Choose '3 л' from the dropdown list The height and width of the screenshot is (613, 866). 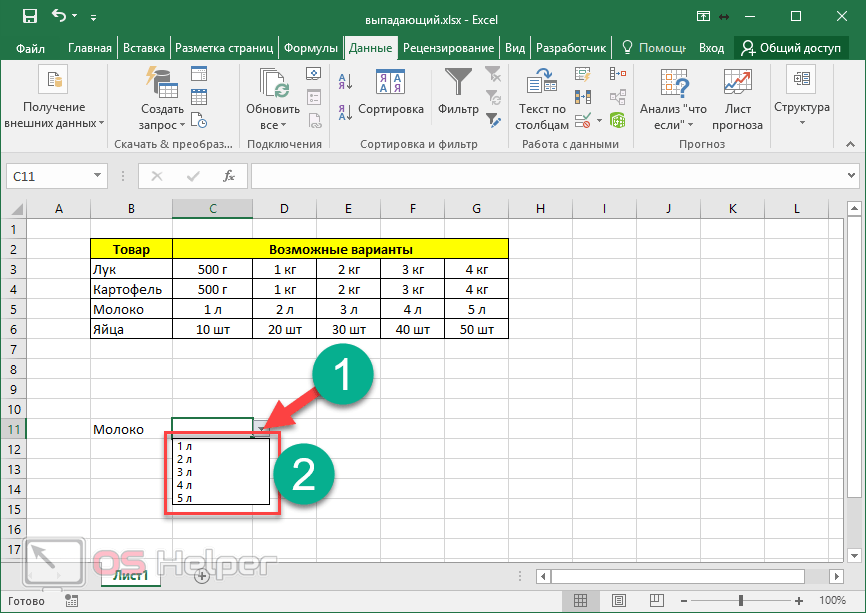click(185, 472)
